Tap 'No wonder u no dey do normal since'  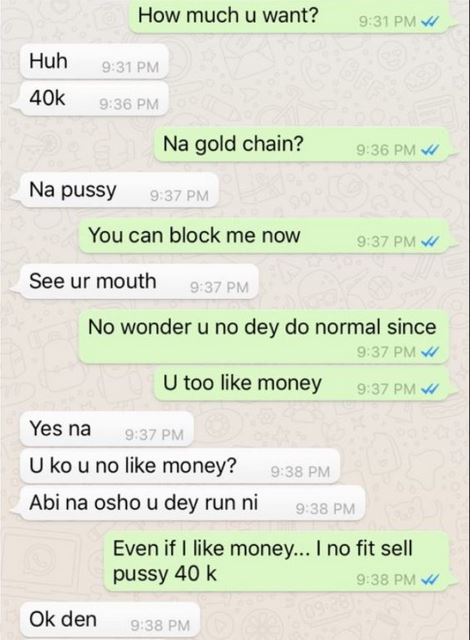[x=264, y=337]
